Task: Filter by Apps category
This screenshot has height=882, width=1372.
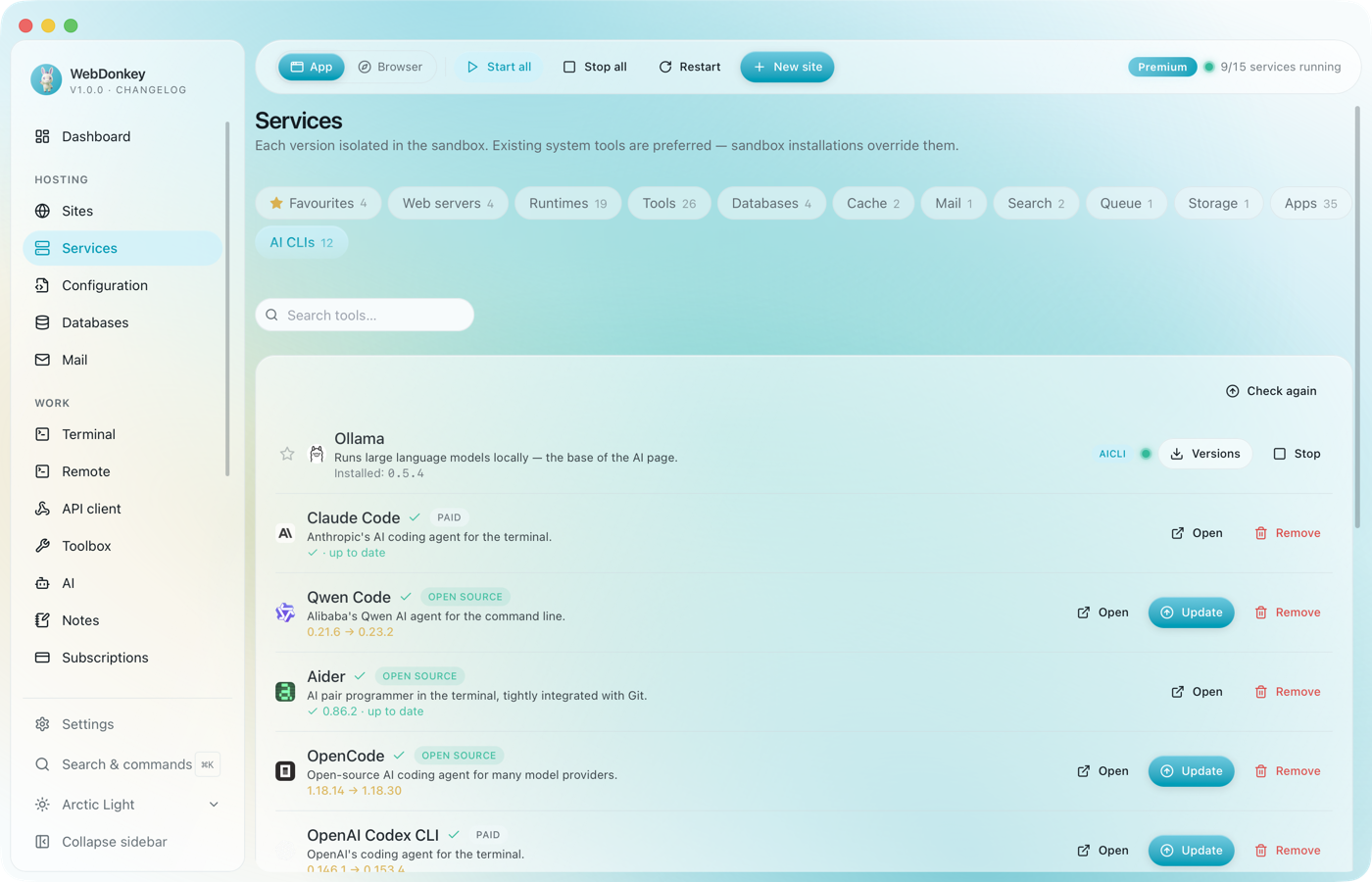Action: [x=1310, y=203]
